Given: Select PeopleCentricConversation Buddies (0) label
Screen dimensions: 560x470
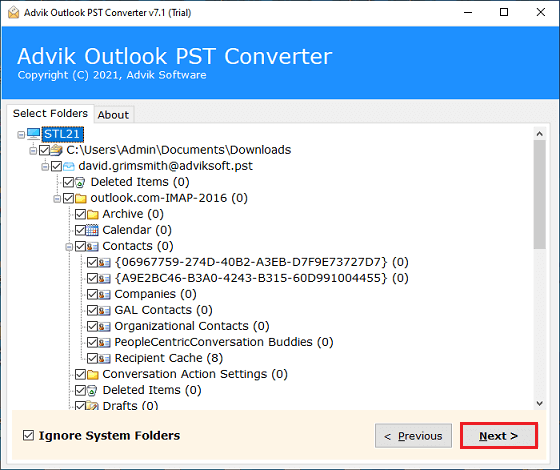Looking at the screenshot, I should 224,342.
